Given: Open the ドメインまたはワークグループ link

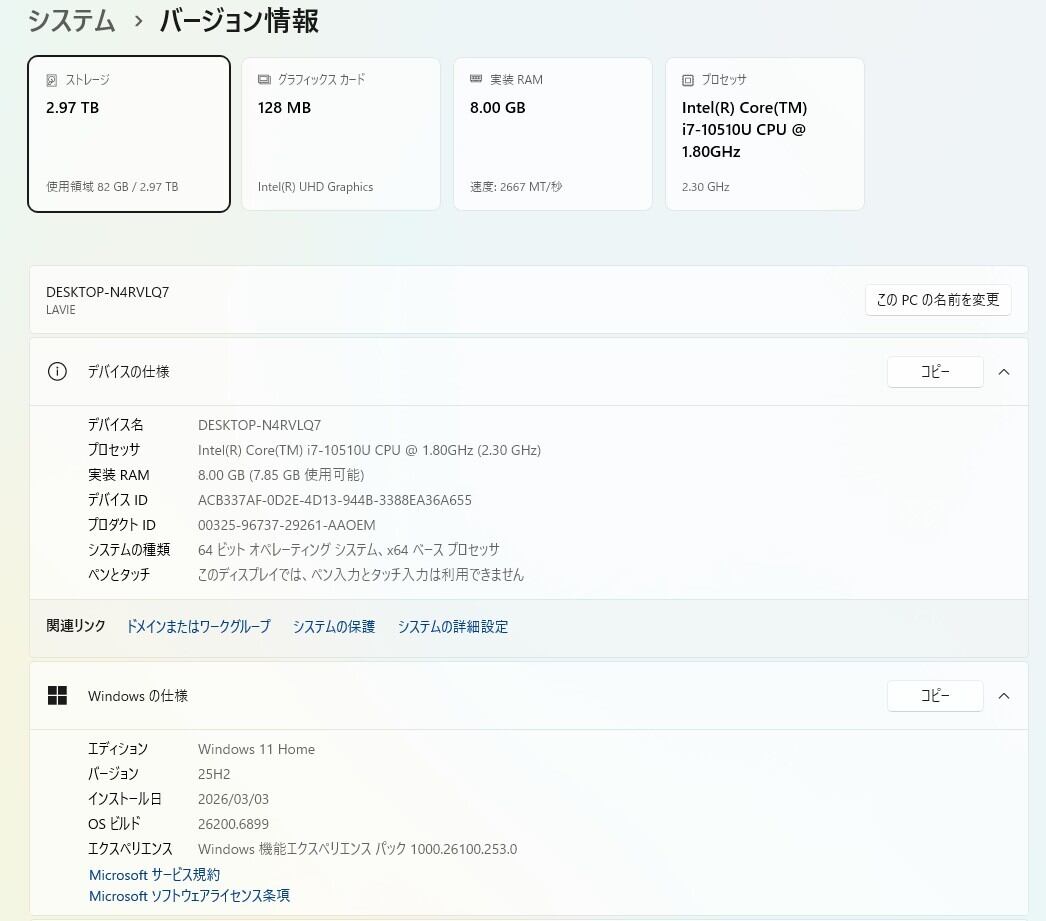Looking at the screenshot, I should (198, 627).
